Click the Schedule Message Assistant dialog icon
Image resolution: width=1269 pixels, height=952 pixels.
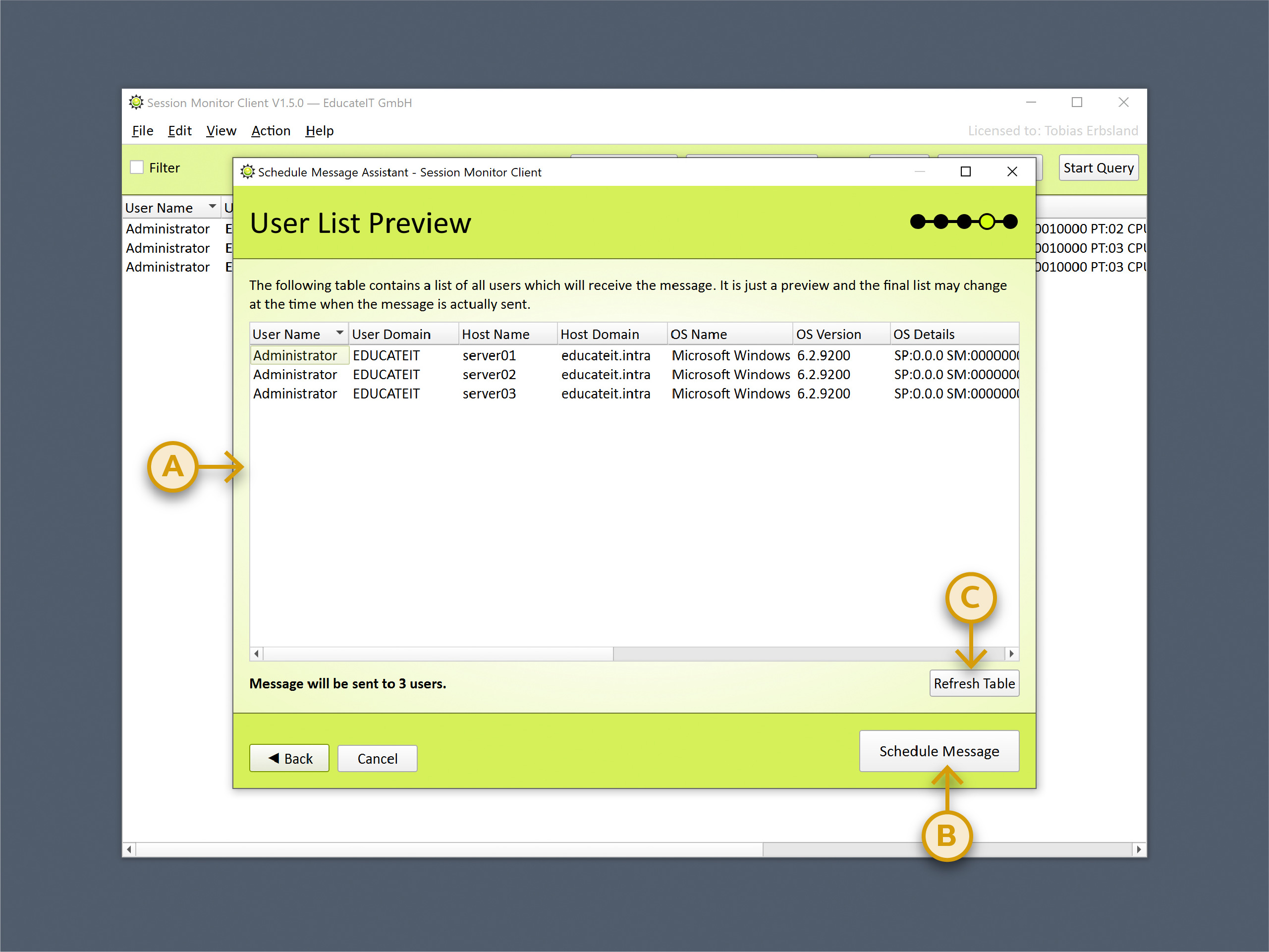(x=247, y=171)
